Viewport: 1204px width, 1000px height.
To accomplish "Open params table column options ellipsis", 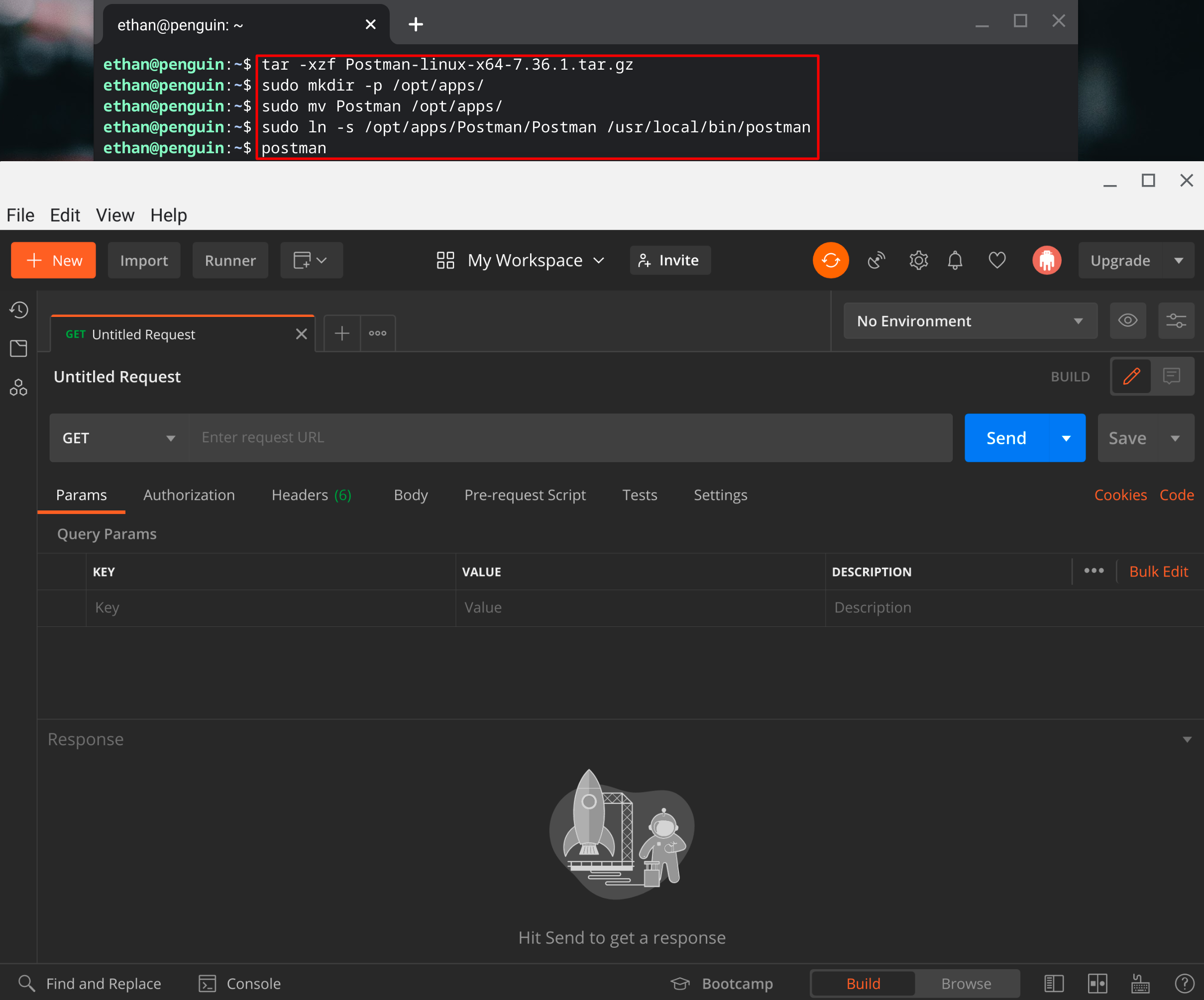I will click(1094, 571).
